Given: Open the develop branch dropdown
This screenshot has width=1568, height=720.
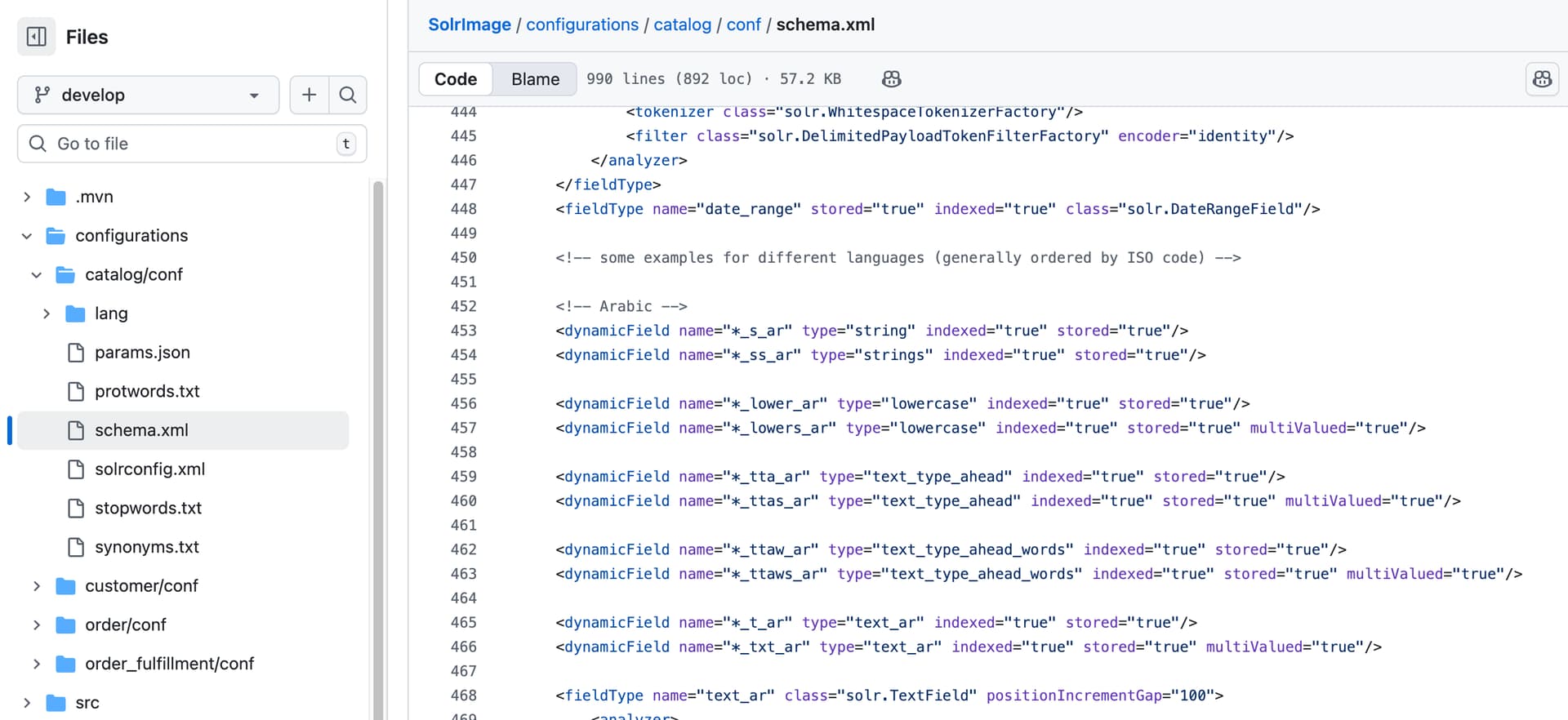Looking at the screenshot, I should tap(148, 95).
